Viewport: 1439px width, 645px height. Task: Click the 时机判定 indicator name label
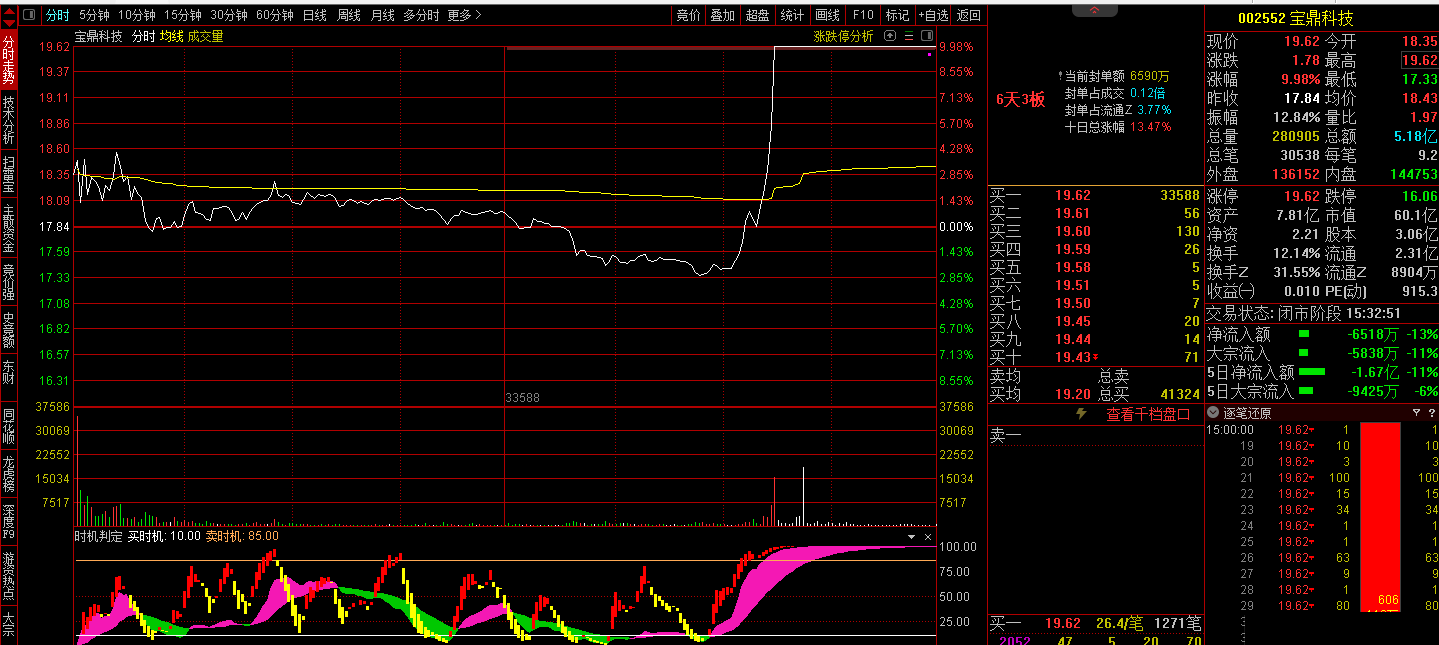click(x=99, y=536)
